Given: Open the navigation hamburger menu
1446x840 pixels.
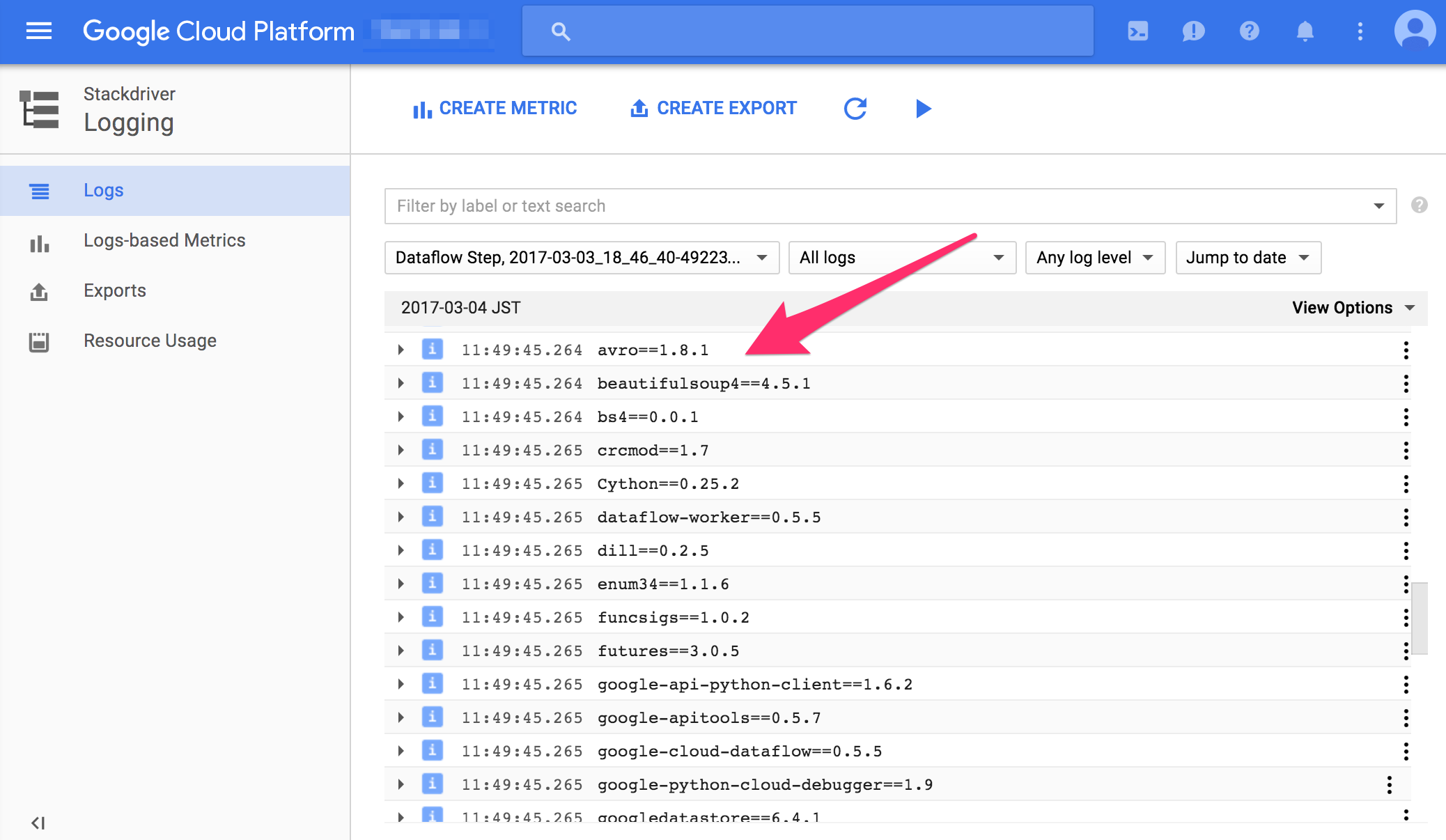Looking at the screenshot, I should click(x=38, y=31).
